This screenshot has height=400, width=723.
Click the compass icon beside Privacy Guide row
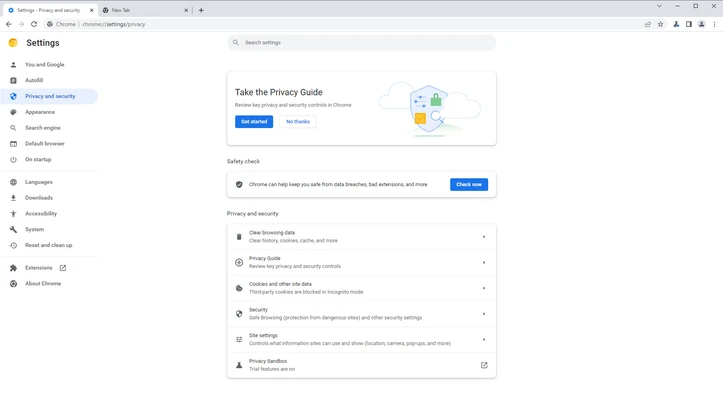[239, 263]
